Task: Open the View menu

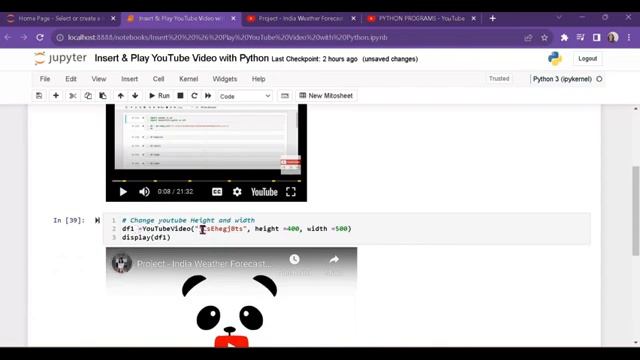Action: [99, 79]
